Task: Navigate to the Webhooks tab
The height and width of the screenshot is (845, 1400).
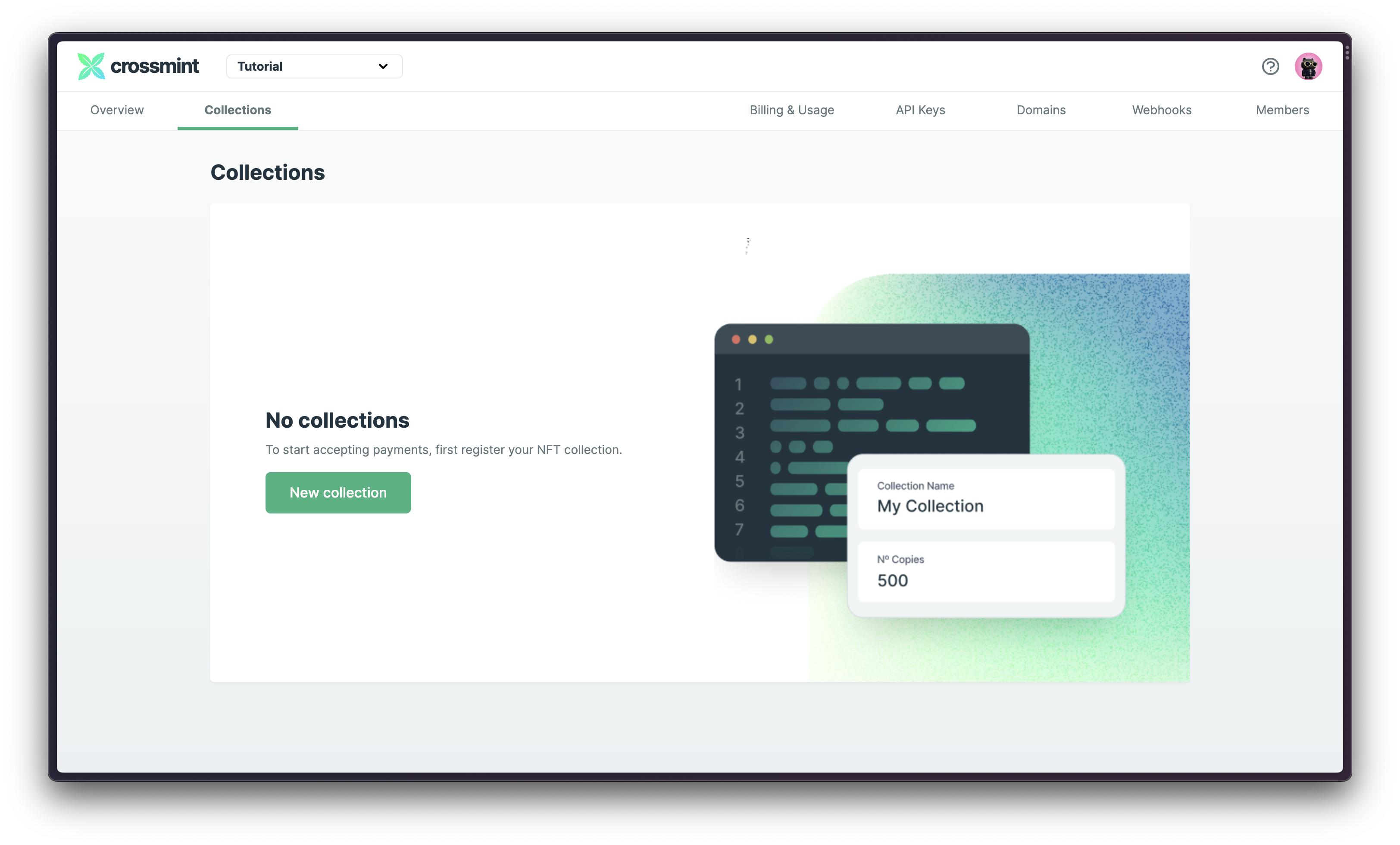Action: pos(1161,110)
